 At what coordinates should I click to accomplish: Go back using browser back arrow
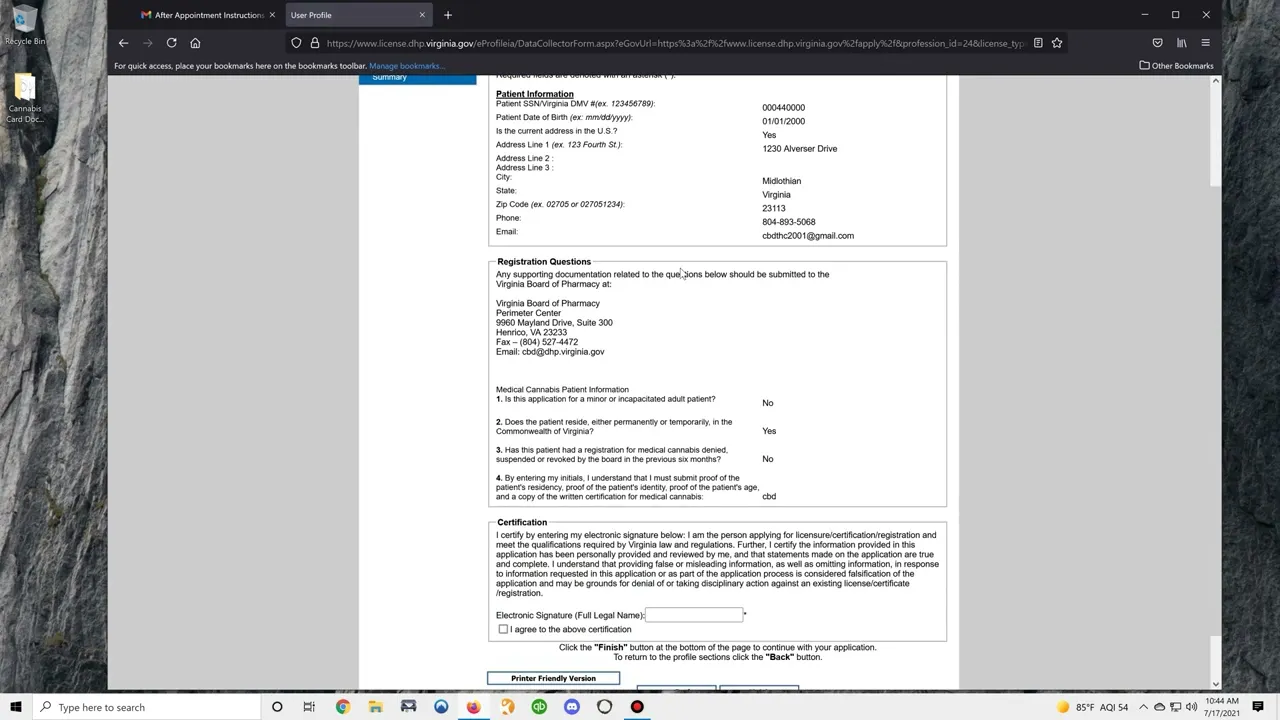click(123, 43)
